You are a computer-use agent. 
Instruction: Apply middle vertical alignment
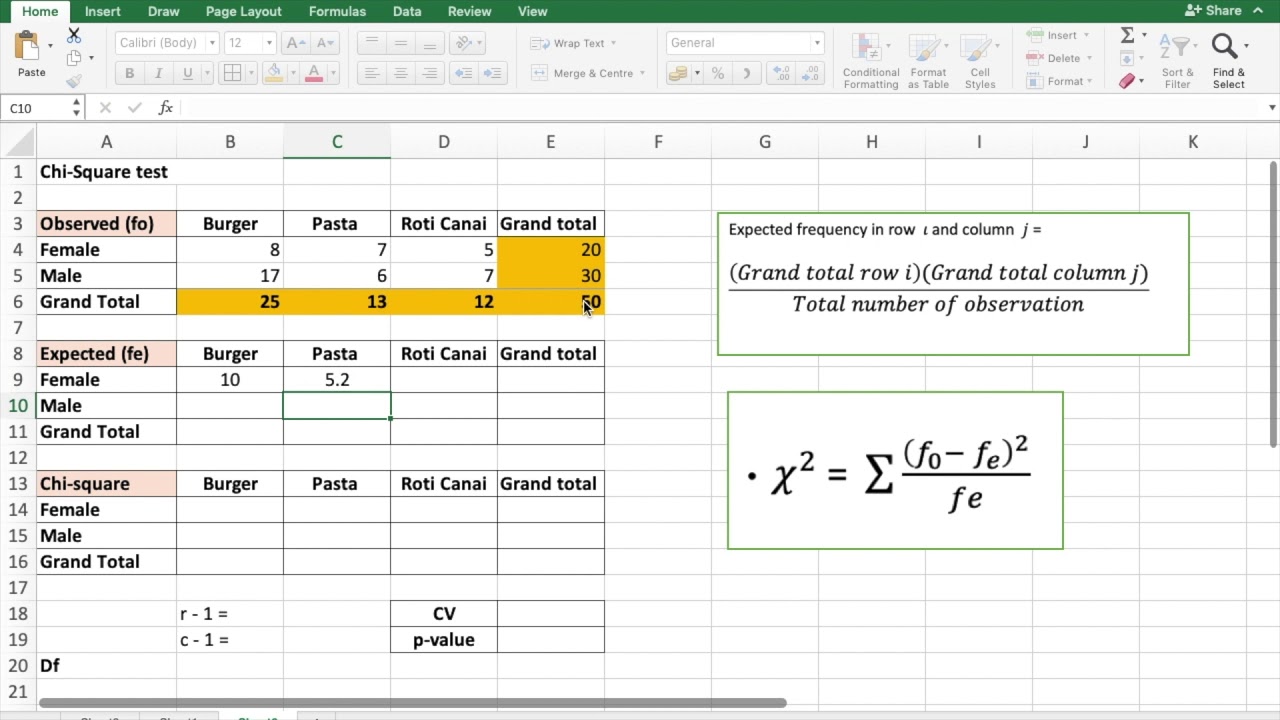click(x=400, y=43)
